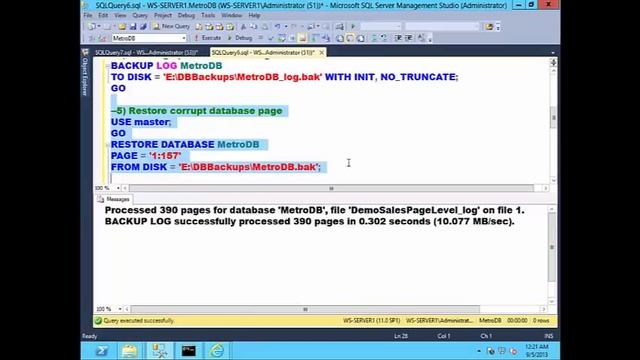The width and height of the screenshot is (640, 360).
Task: Open the Query menu
Action: [140, 15]
